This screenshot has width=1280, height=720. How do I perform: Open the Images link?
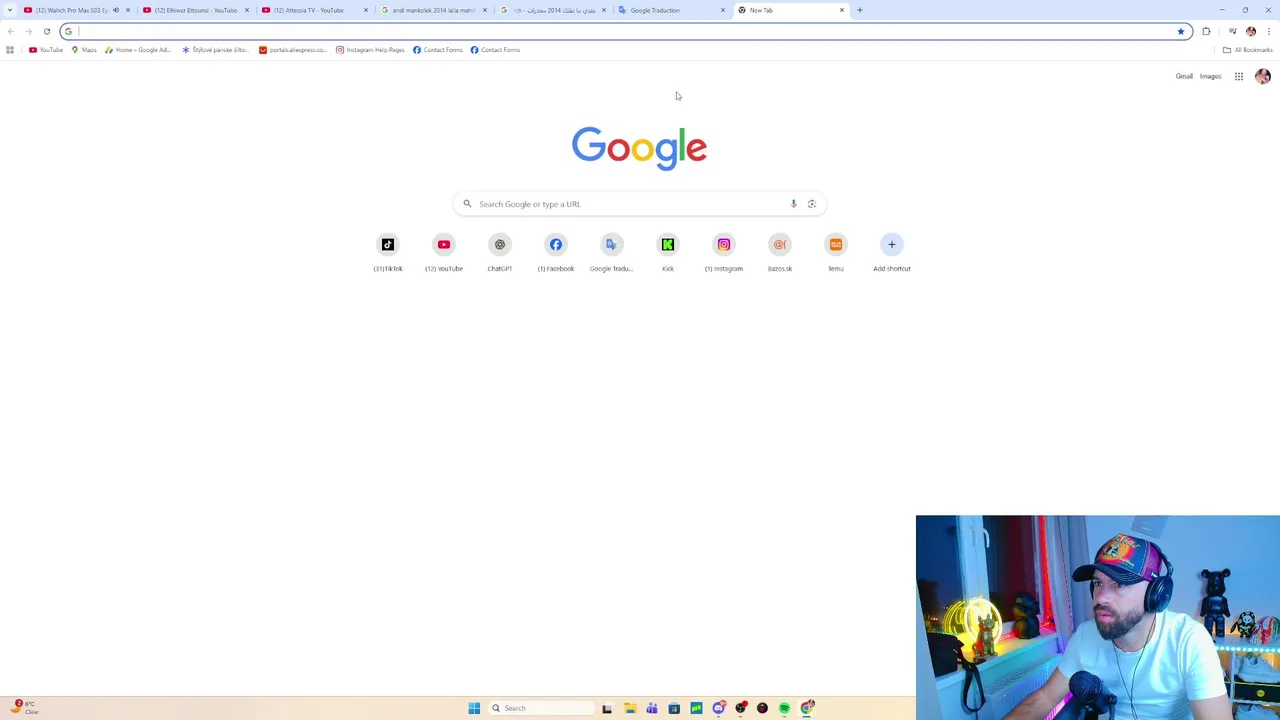coord(1210,76)
